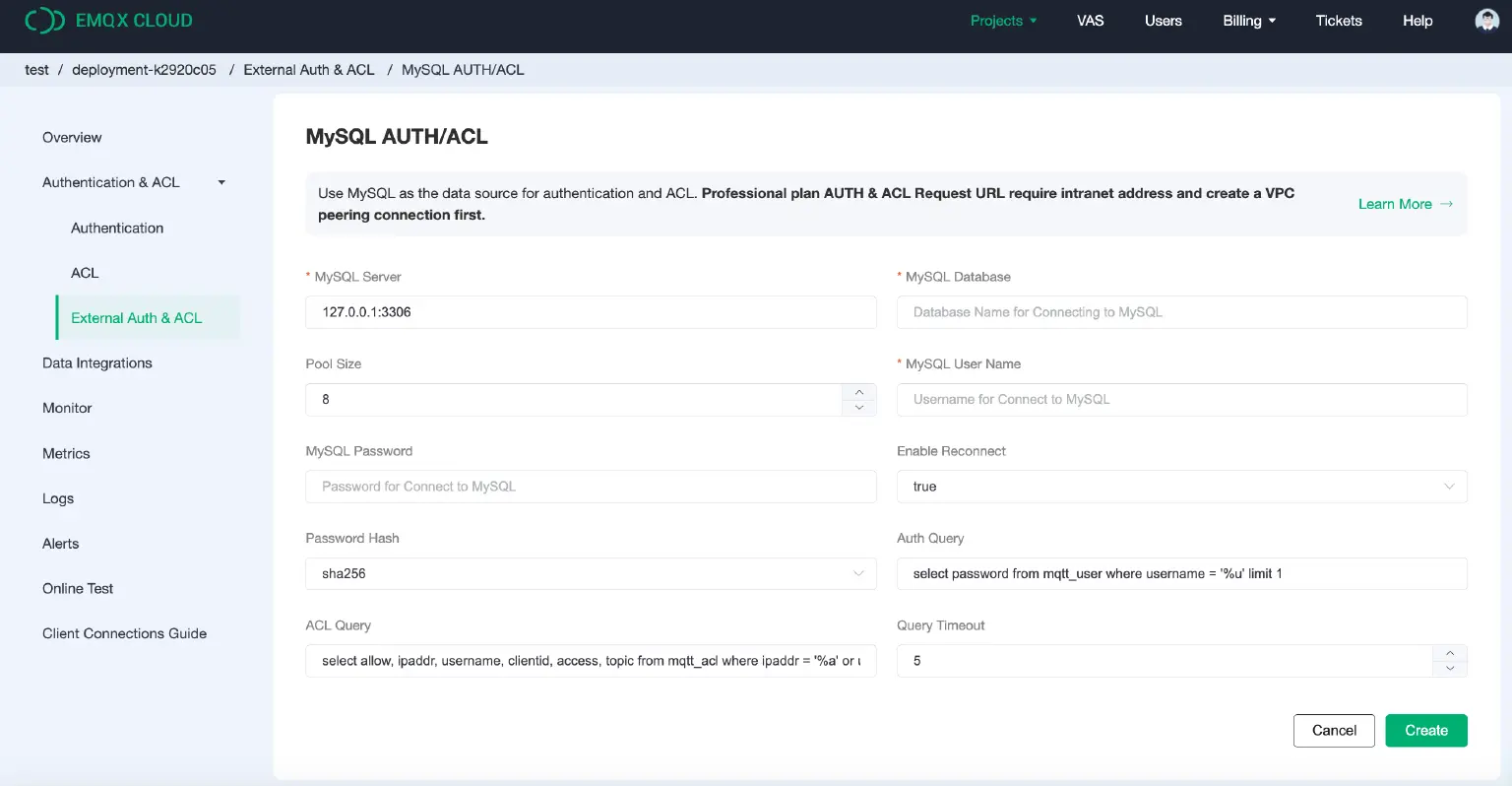Open the ACL page from sidebar

pos(84,273)
